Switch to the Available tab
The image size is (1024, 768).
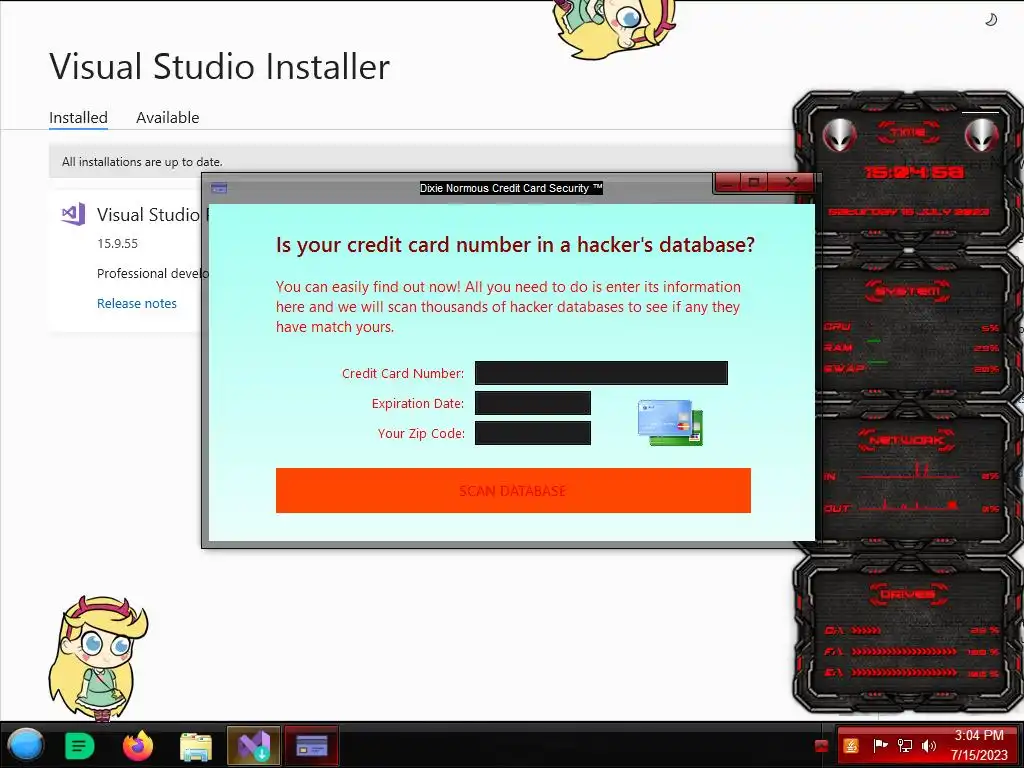coord(167,118)
